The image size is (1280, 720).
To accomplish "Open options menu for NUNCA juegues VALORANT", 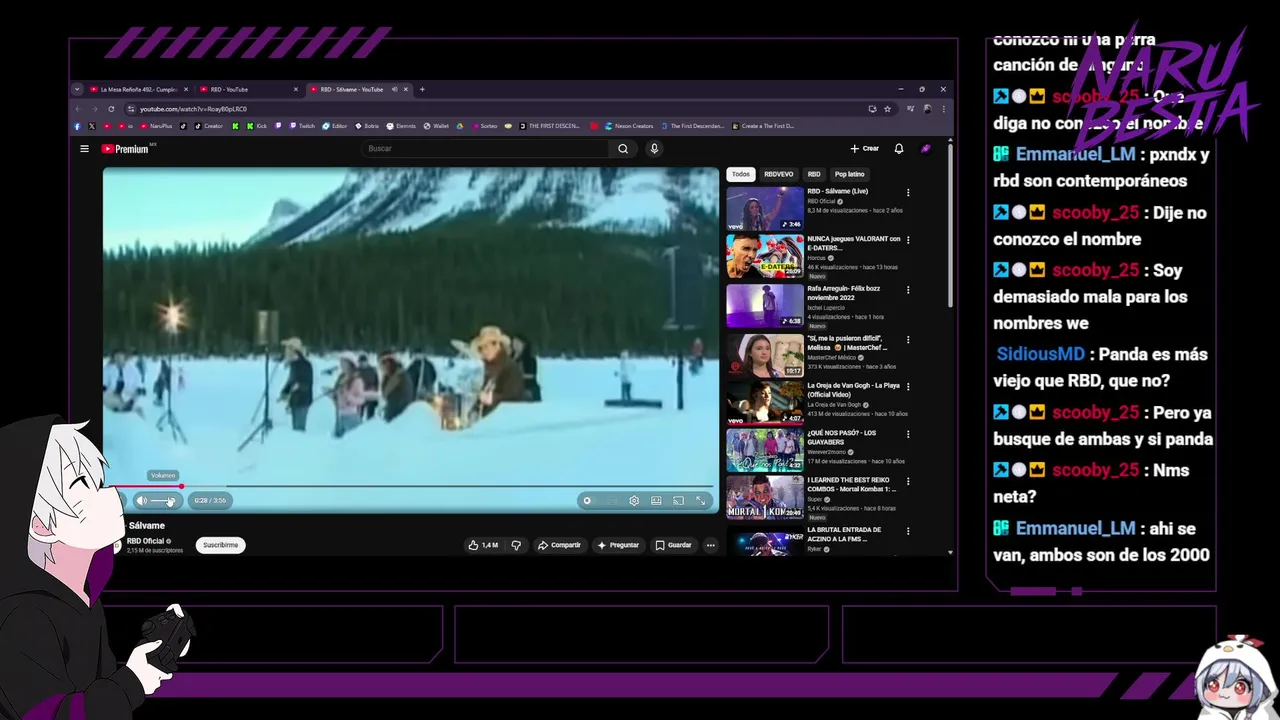I will coord(908,241).
